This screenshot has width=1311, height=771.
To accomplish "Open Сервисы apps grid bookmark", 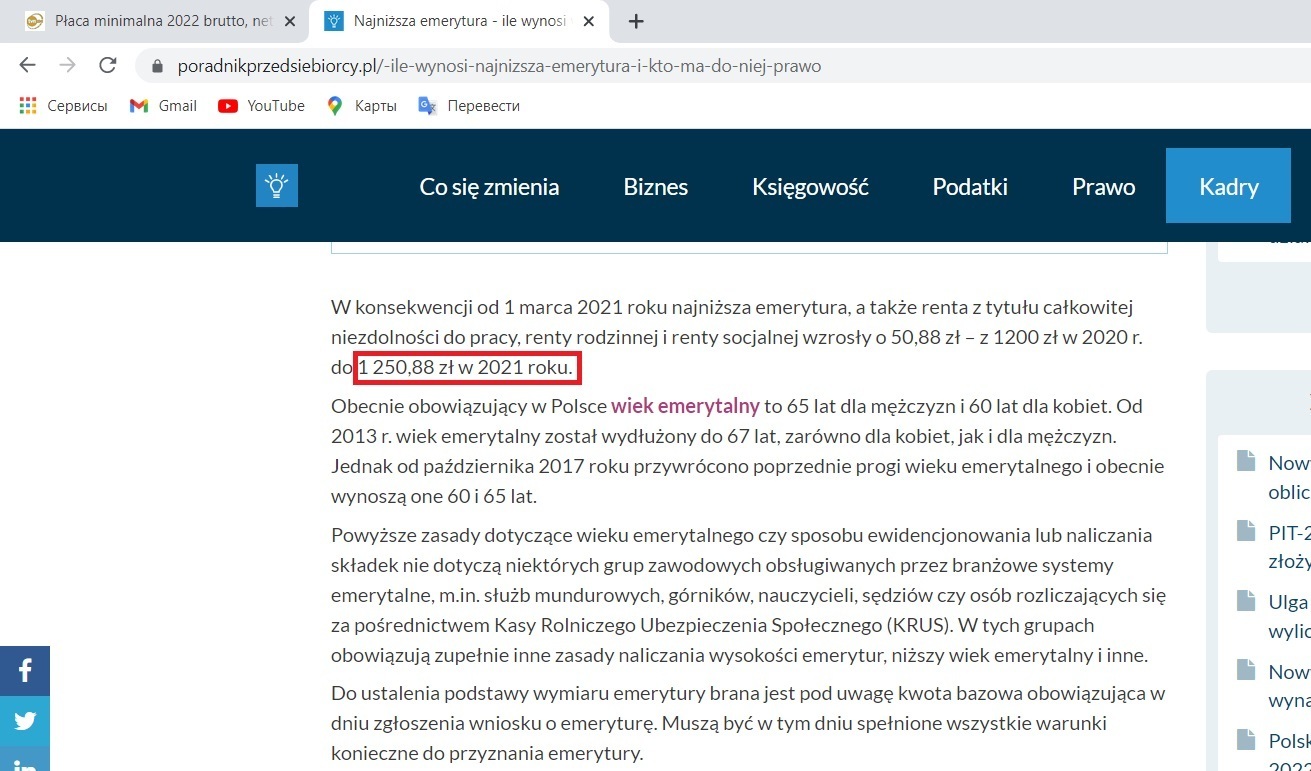I will pyautogui.click(x=64, y=106).
